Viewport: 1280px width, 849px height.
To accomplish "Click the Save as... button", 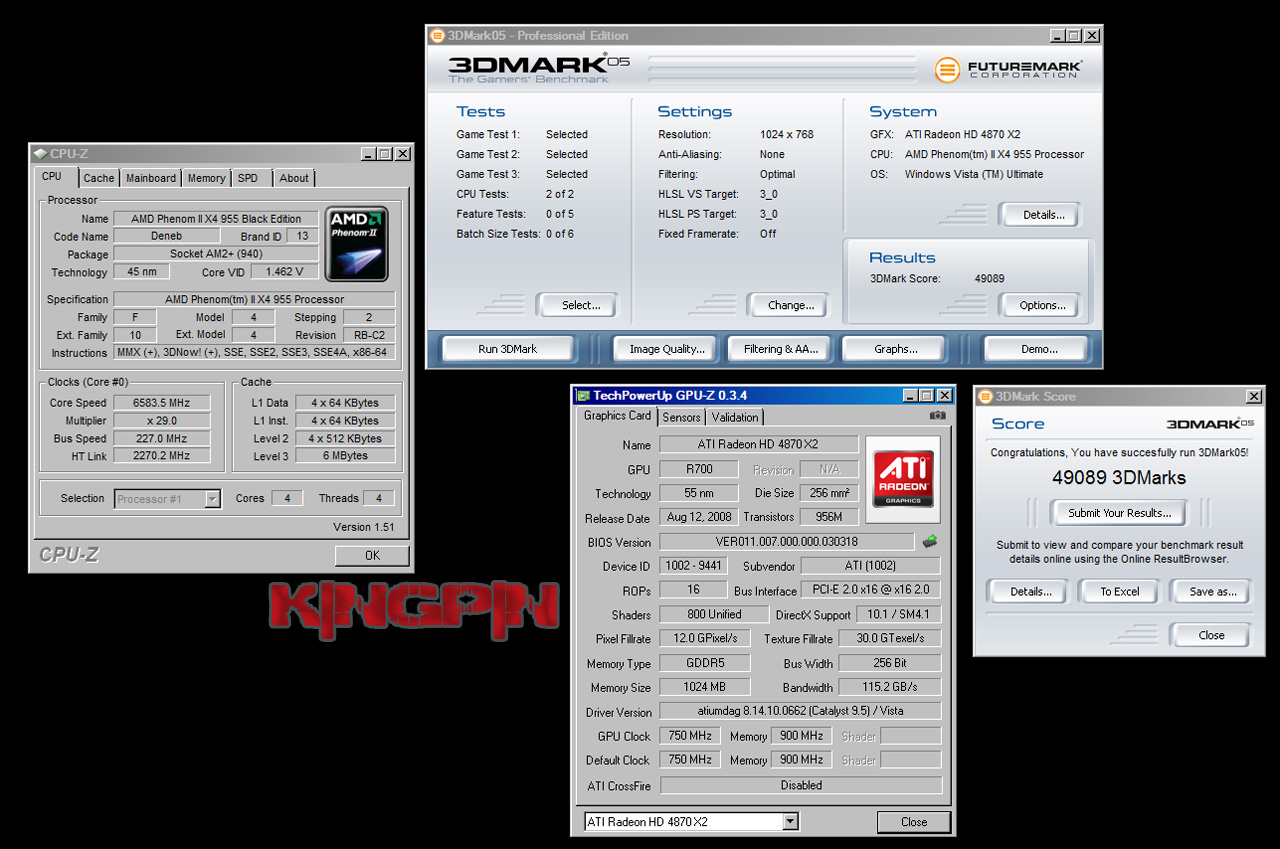I will pyautogui.click(x=1212, y=591).
